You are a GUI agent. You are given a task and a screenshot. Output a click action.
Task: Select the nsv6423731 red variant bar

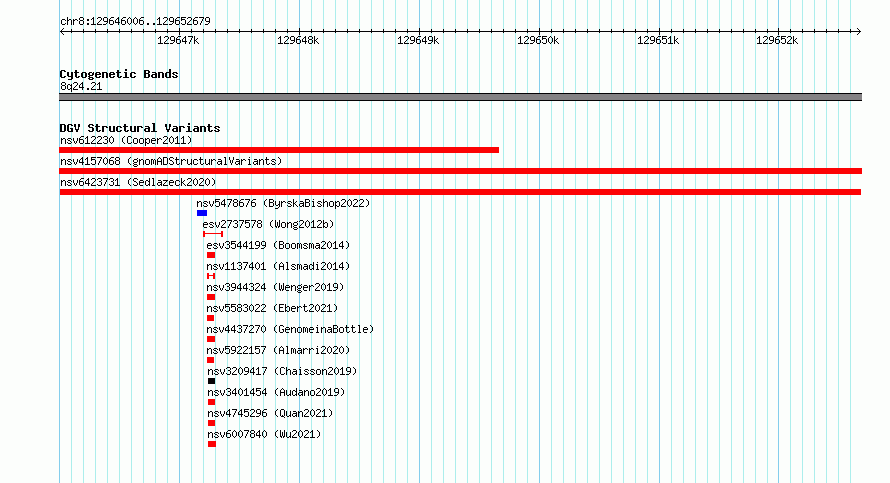pos(460,192)
